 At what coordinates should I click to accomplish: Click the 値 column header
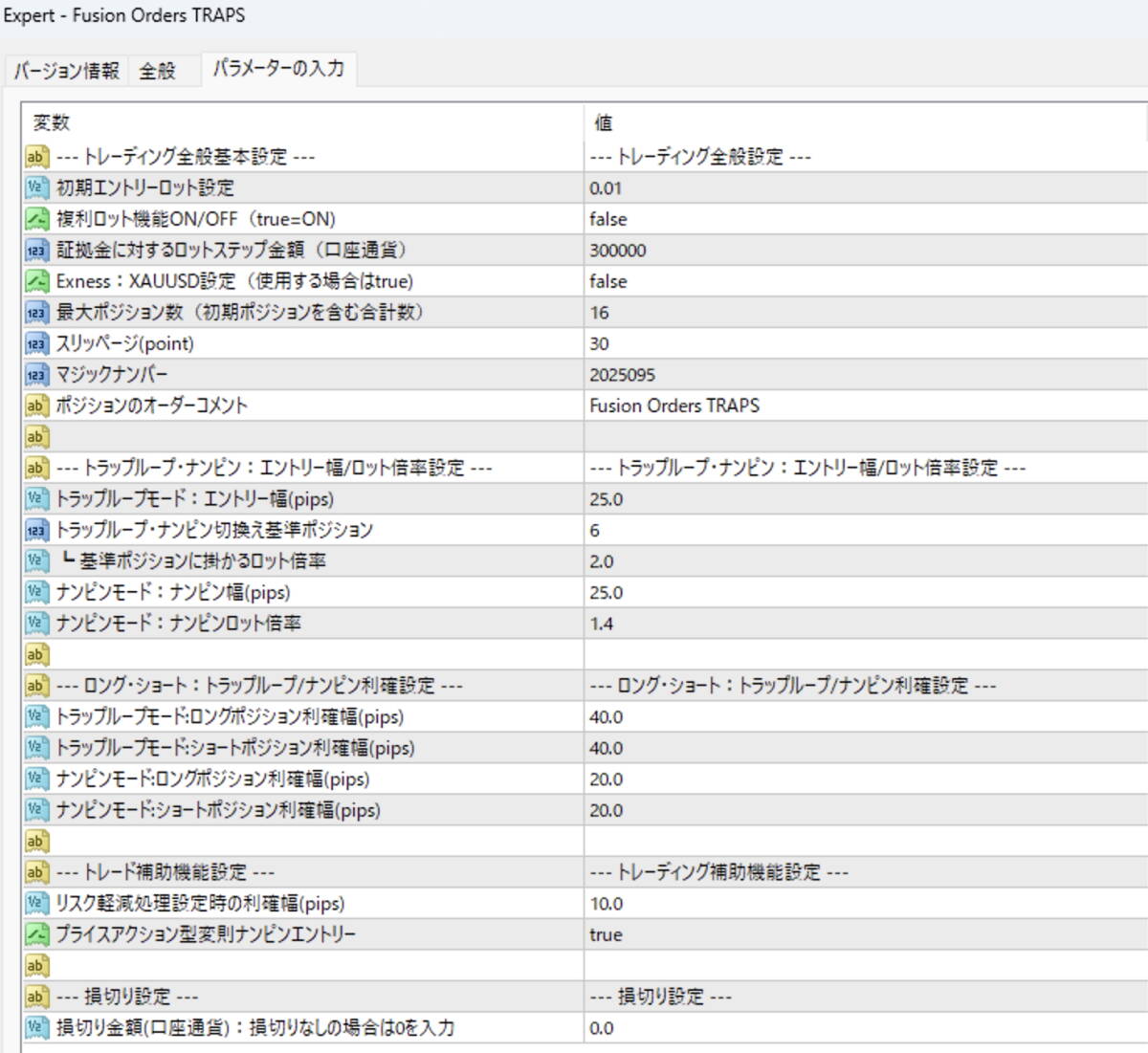(604, 122)
